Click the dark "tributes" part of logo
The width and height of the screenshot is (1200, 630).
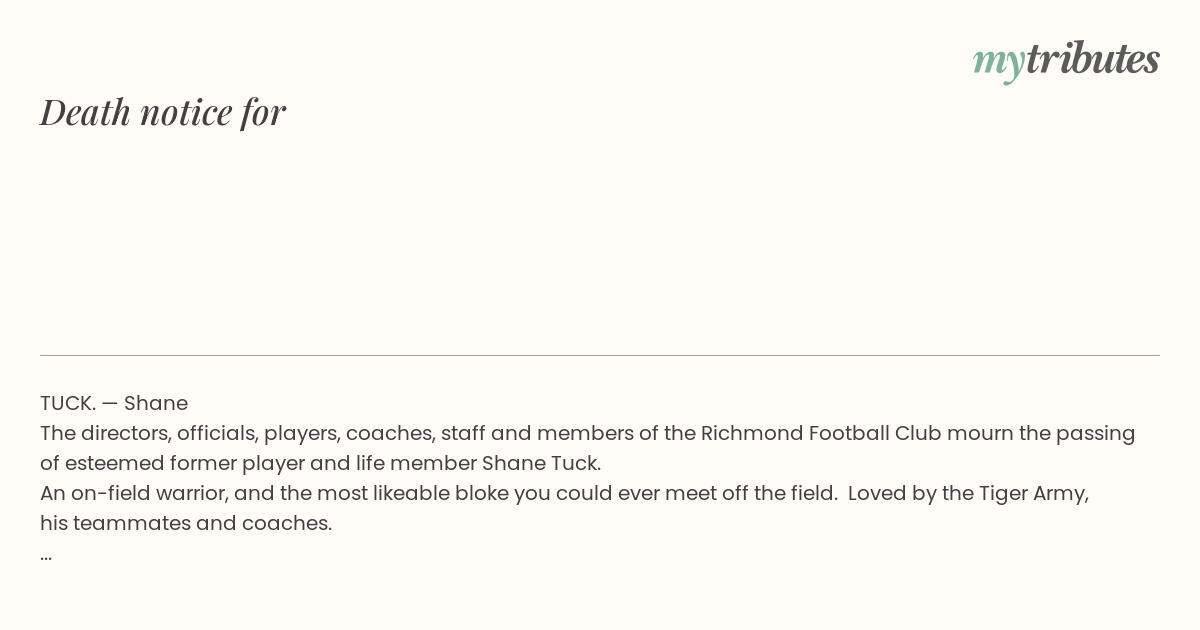[1093, 59]
